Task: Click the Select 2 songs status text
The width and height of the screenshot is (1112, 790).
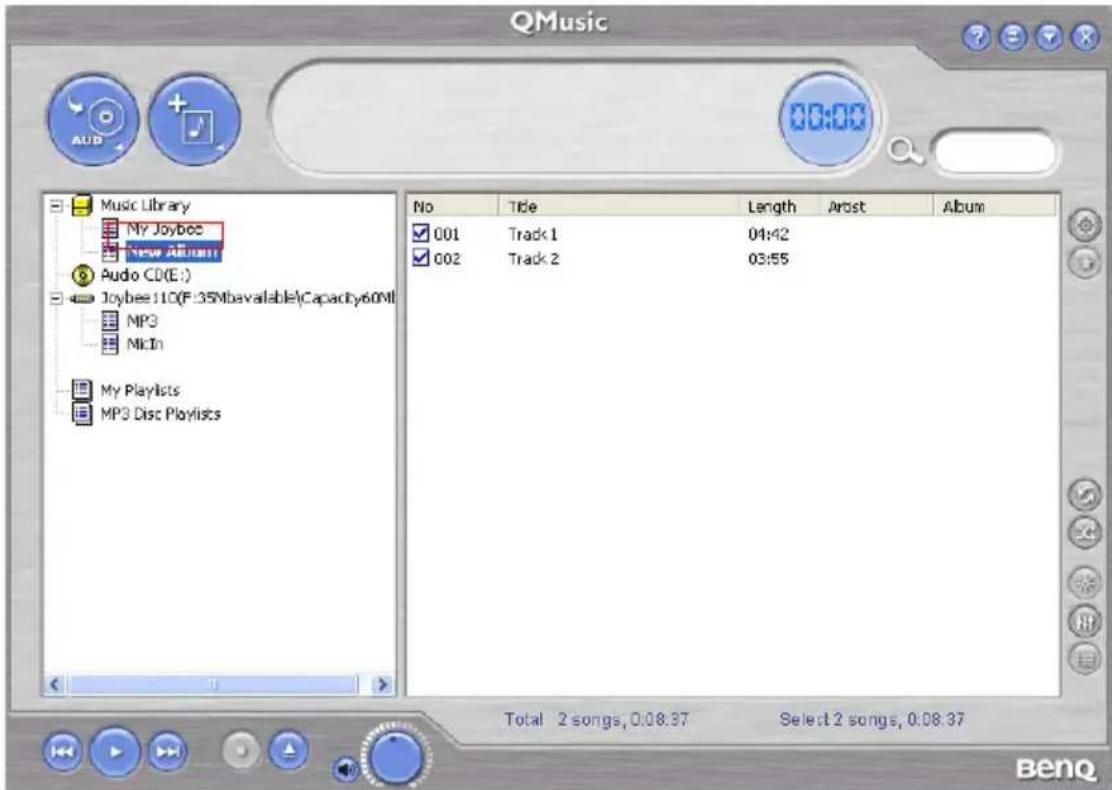Action: click(x=872, y=719)
